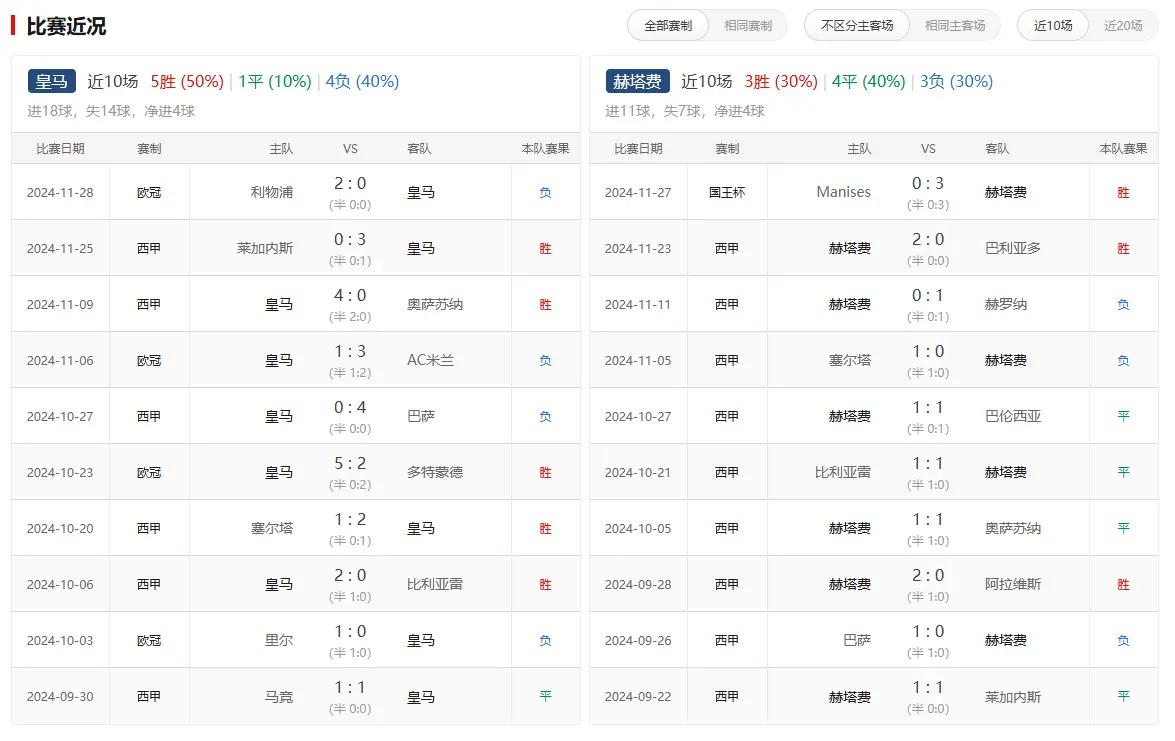Screen dimensions: 1175x741
Task: Click the date 2024-09-22
Action: tap(638, 696)
